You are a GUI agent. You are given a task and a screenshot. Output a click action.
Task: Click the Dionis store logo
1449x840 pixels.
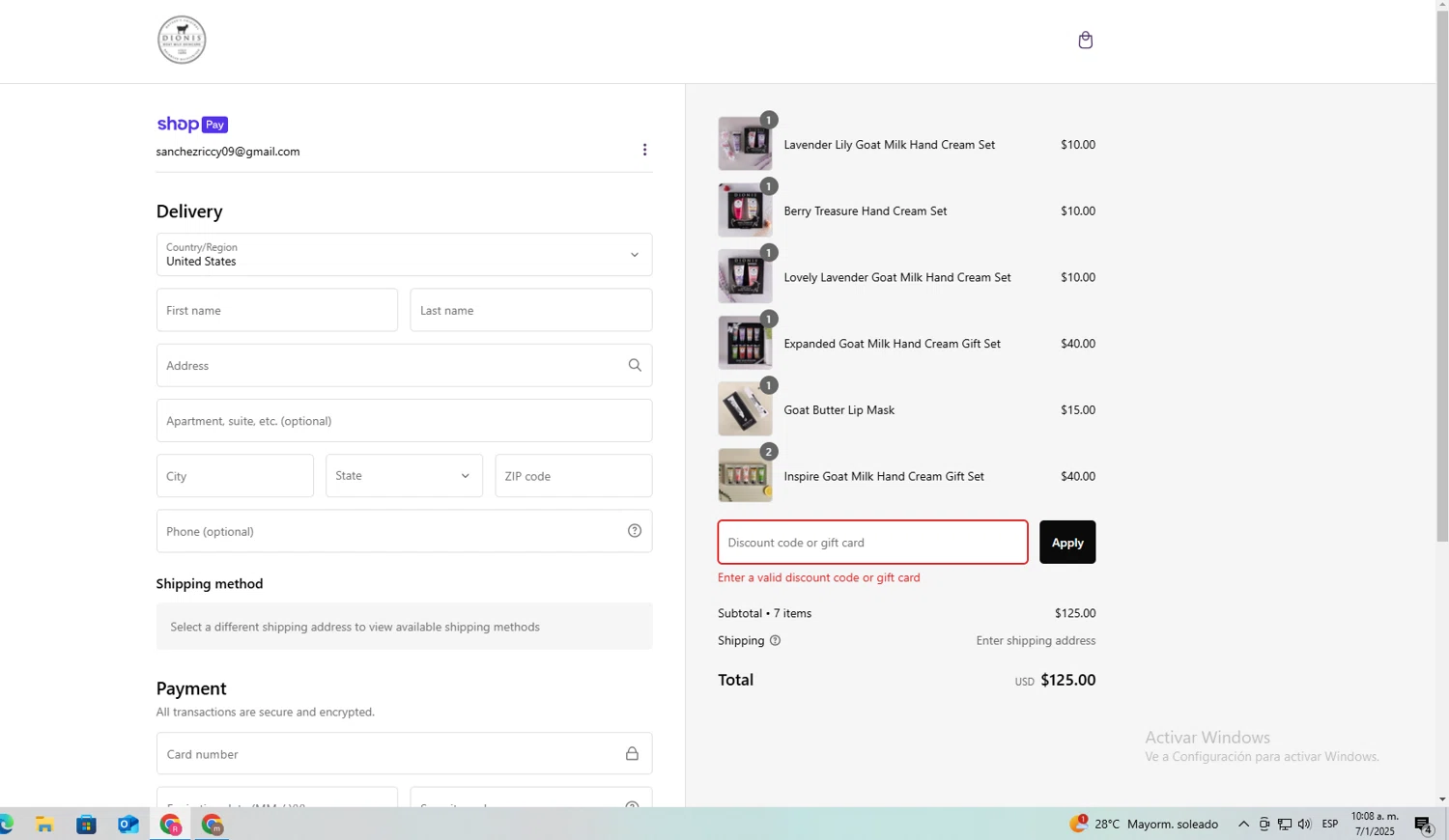pyautogui.click(x=182, y=40)
